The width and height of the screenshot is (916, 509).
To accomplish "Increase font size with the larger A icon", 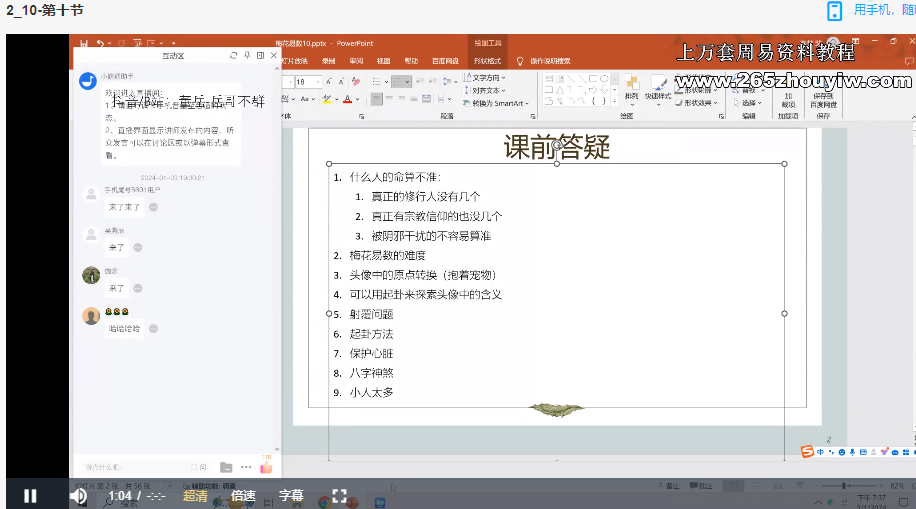I will point(329,82).
